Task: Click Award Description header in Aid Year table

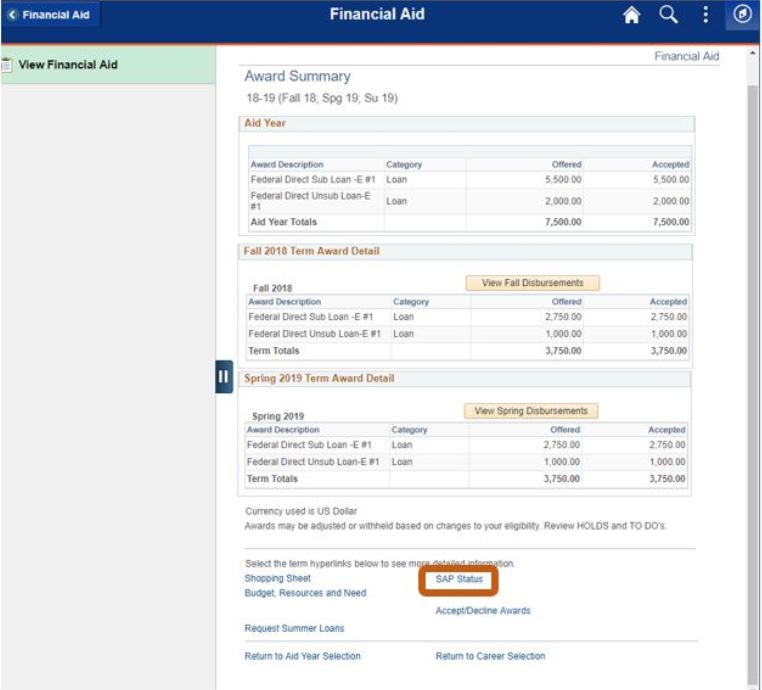Action: (x=287, y=165)
